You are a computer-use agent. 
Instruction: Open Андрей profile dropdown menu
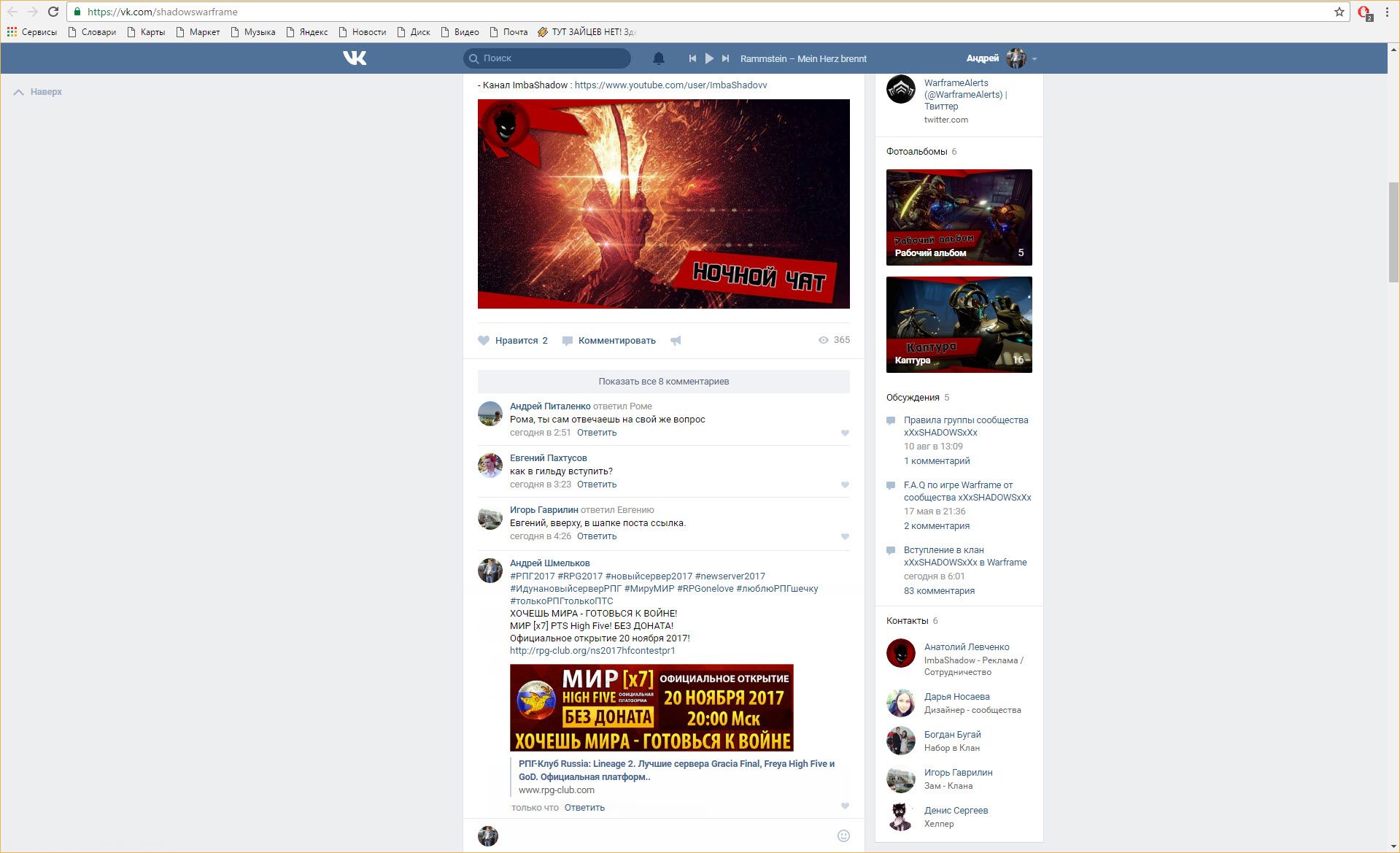[x=1034, y=59]
